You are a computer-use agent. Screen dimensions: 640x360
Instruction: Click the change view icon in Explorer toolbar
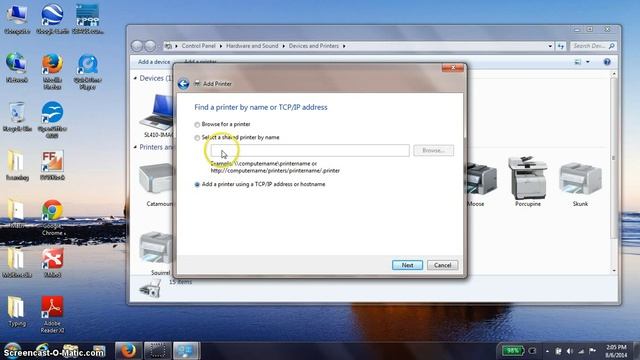[x=578, y=62]
